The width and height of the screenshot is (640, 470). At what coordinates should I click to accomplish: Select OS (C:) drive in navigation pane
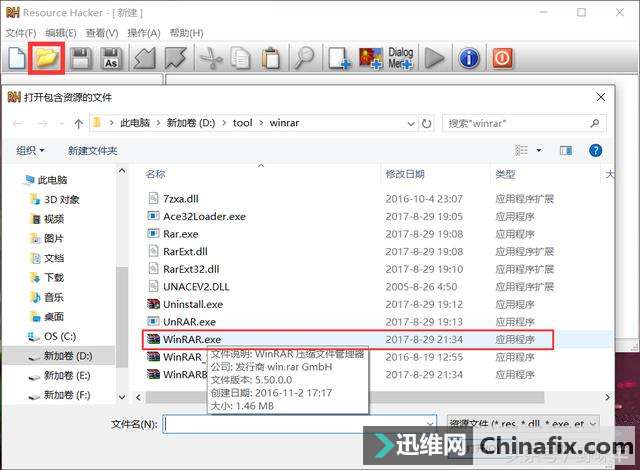tap(52, 337)
